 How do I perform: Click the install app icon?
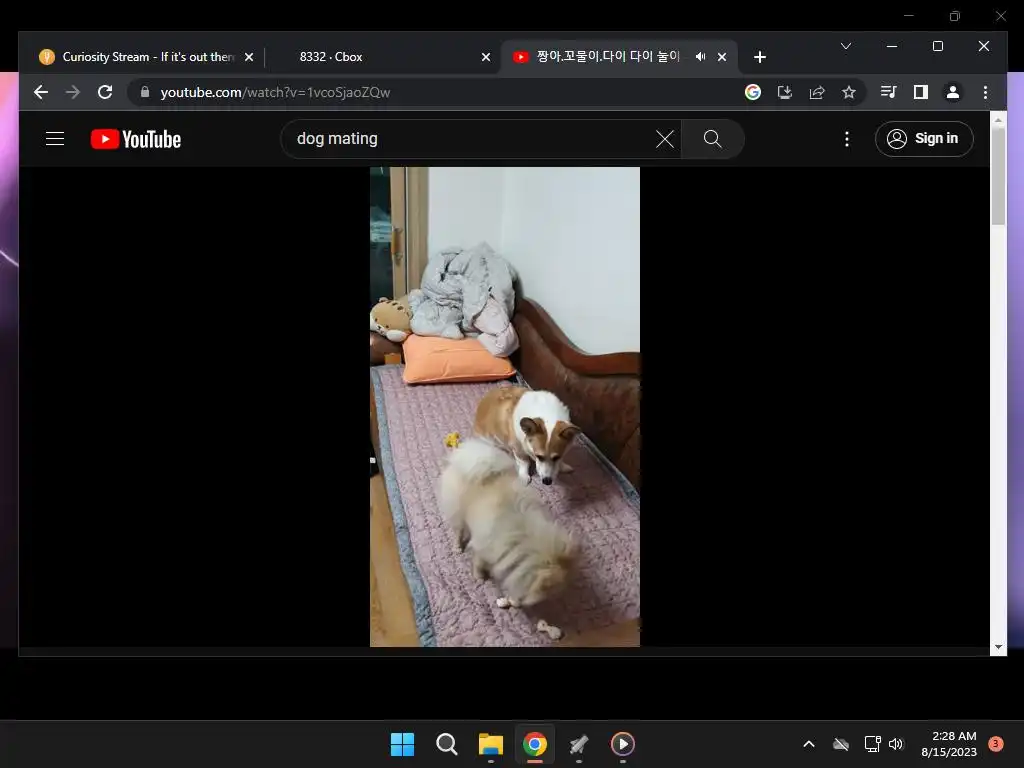[x=784, y=92]
